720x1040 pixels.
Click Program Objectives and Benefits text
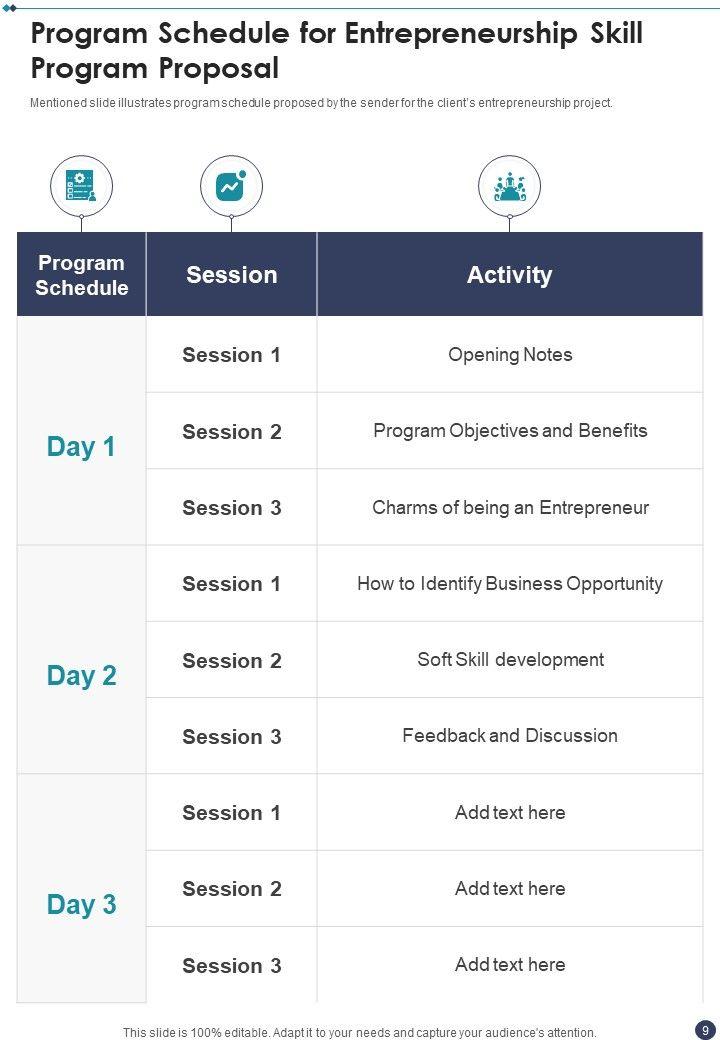coord(510,431)
